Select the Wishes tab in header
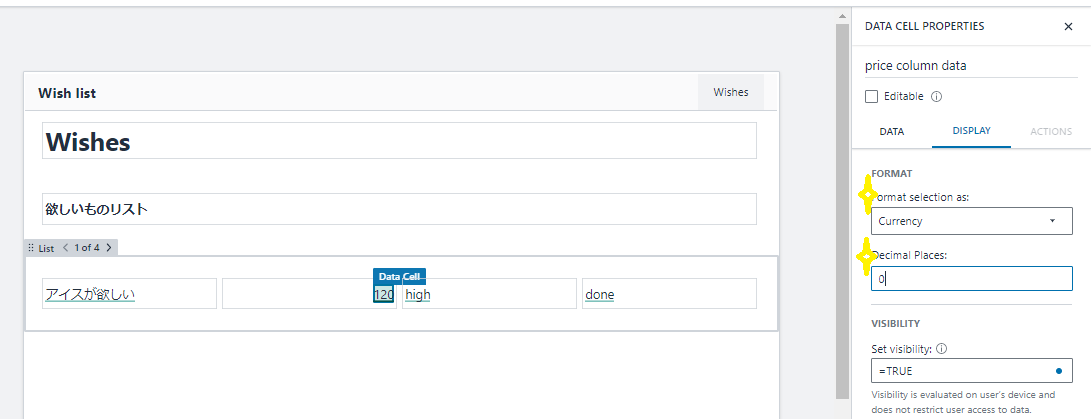 (x=731, y=92)
